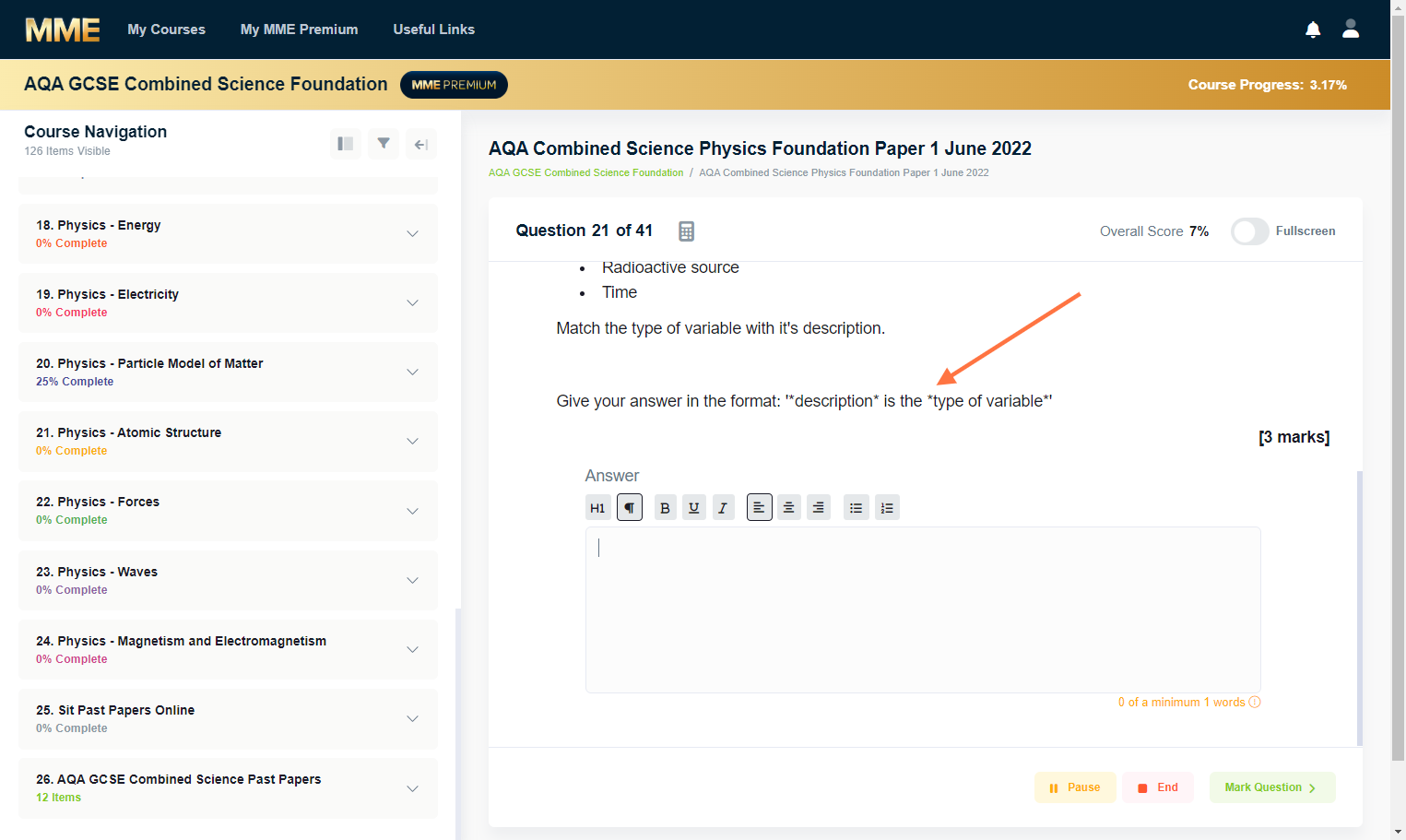This screenshot has height=840, width=1406.
Task: Center align answer text
Action: coord(789,507)
